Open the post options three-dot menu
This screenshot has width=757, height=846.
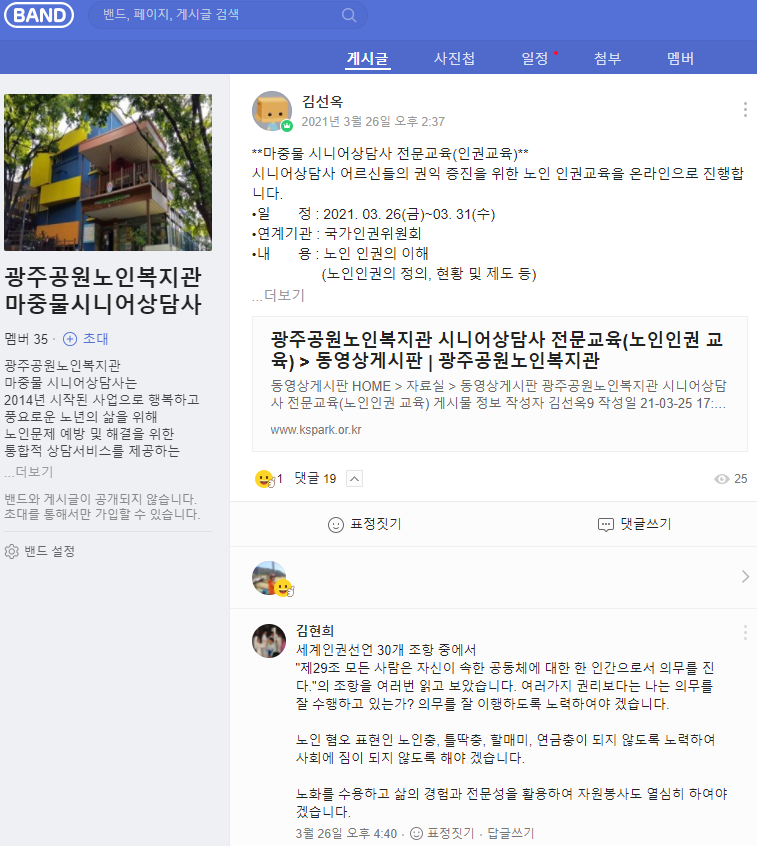pos(745,110)
